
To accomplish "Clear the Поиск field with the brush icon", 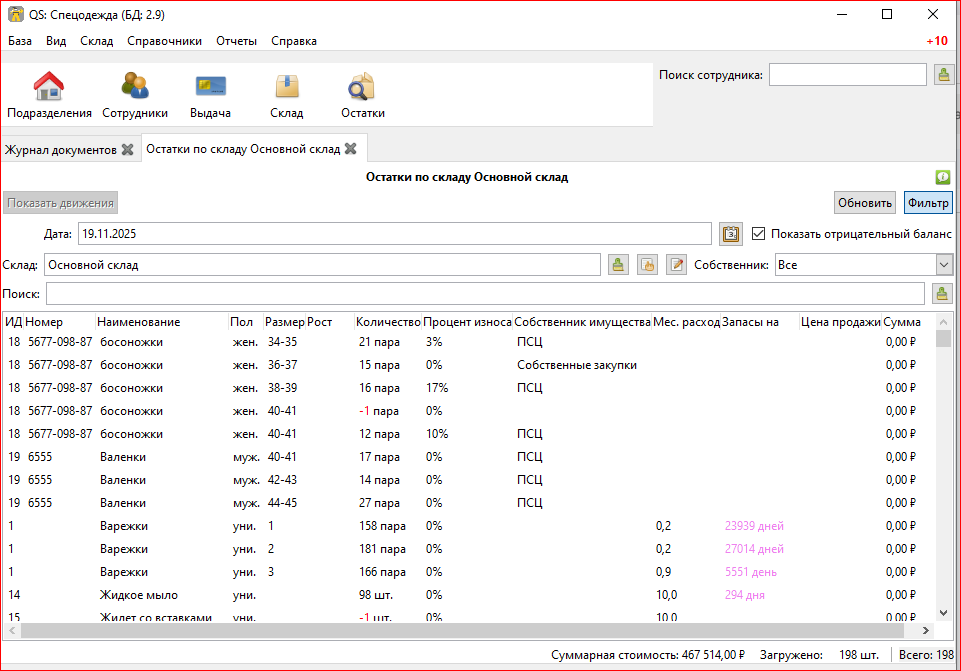I will [941, 293].
